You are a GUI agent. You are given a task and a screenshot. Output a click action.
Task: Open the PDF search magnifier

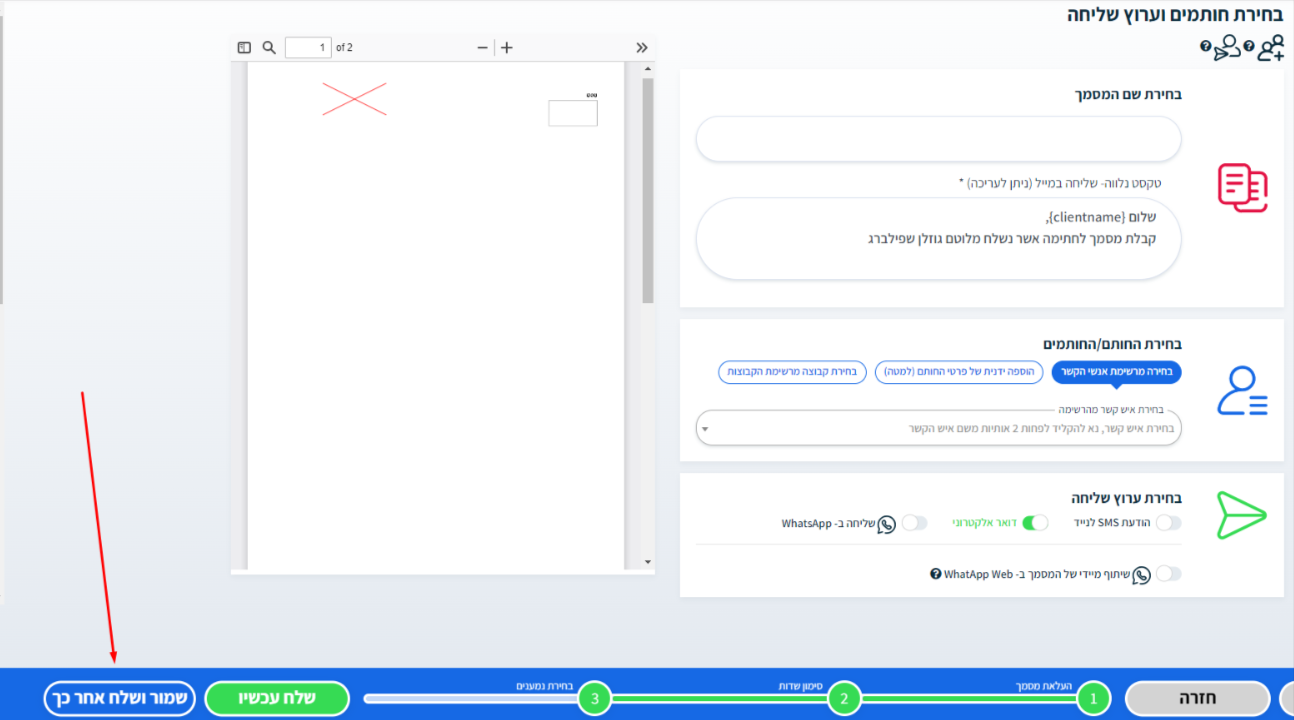pos(269,47)
